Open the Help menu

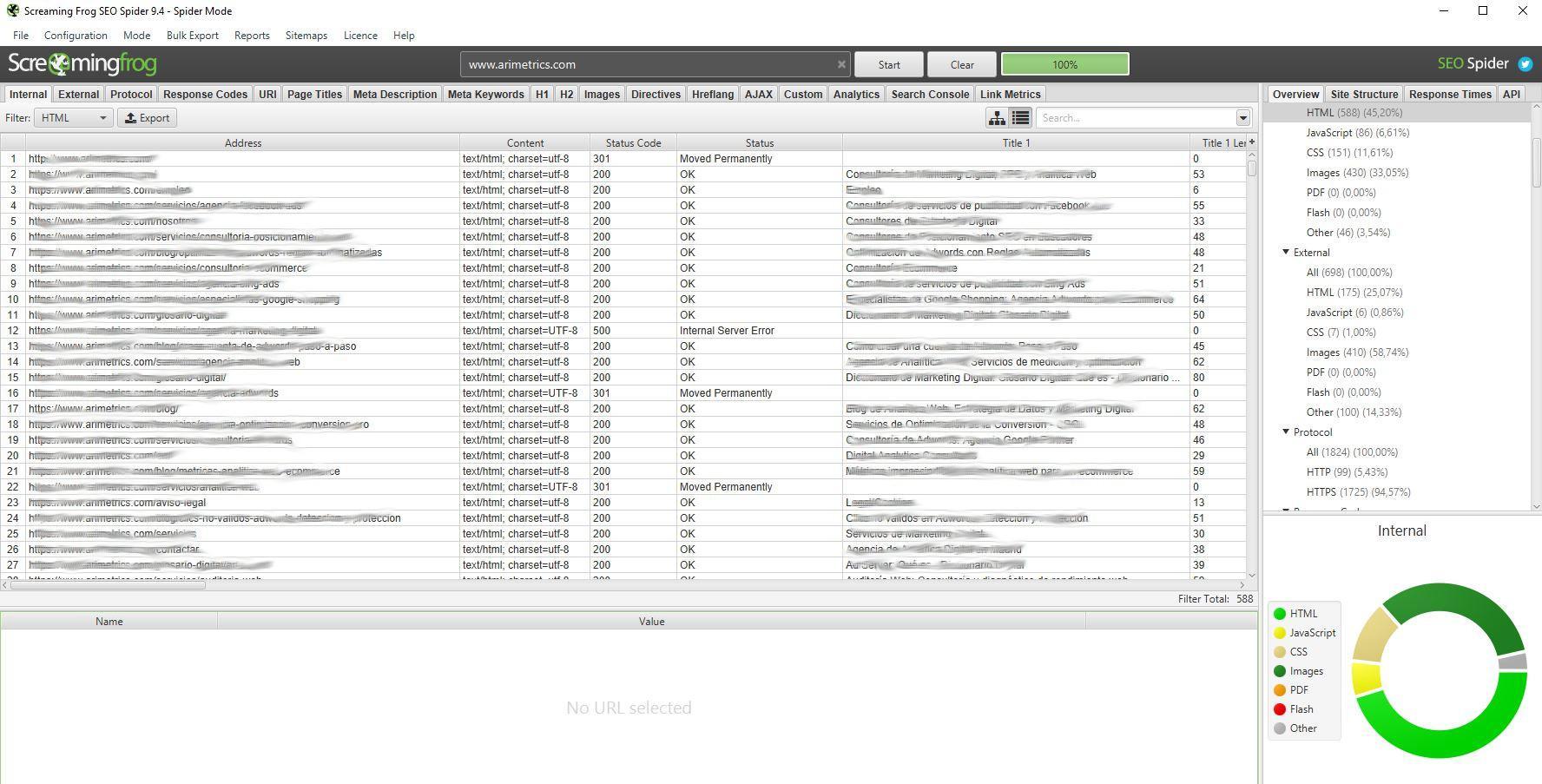click(404, 36)
